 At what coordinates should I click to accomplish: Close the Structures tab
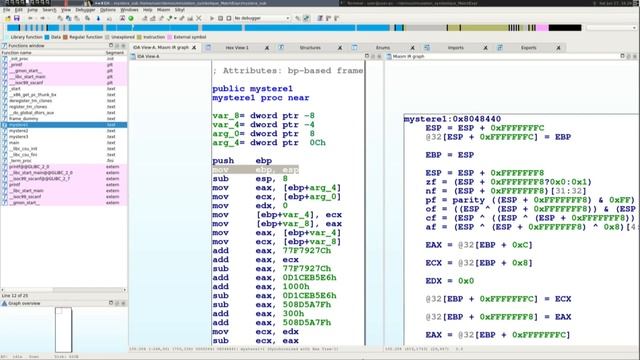[340, 48]
